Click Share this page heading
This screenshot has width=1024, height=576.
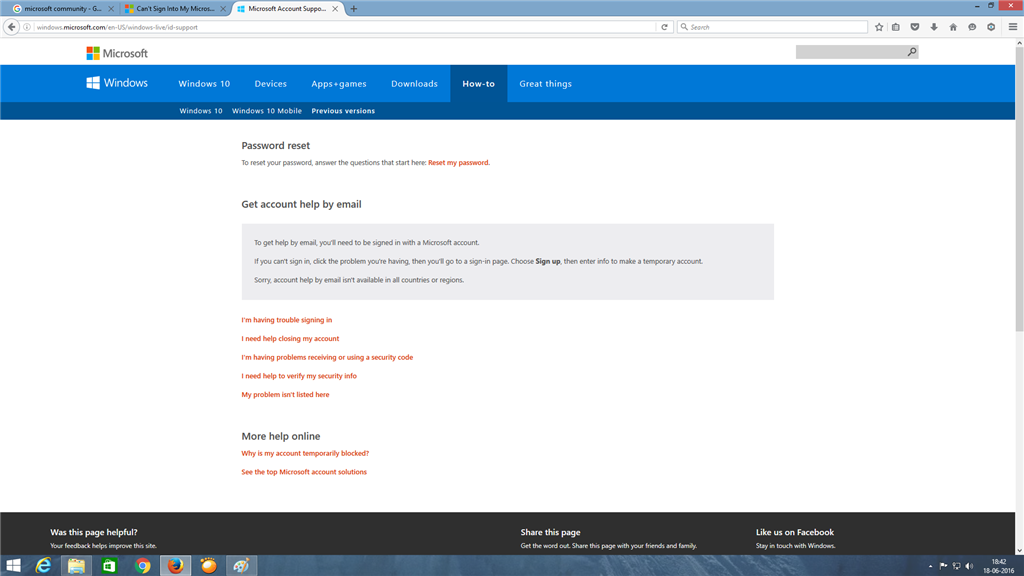pyautogui.click(x=551, y=532)
